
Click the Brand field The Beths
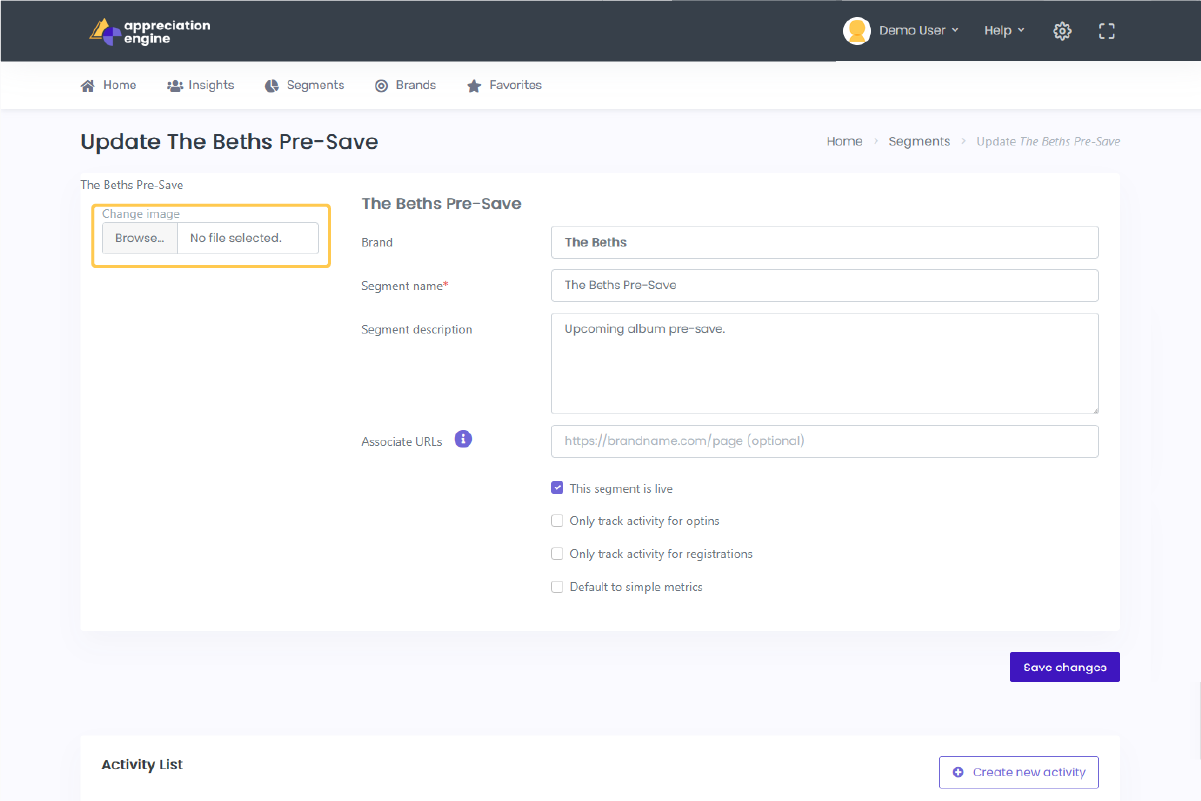coord(825,242)
